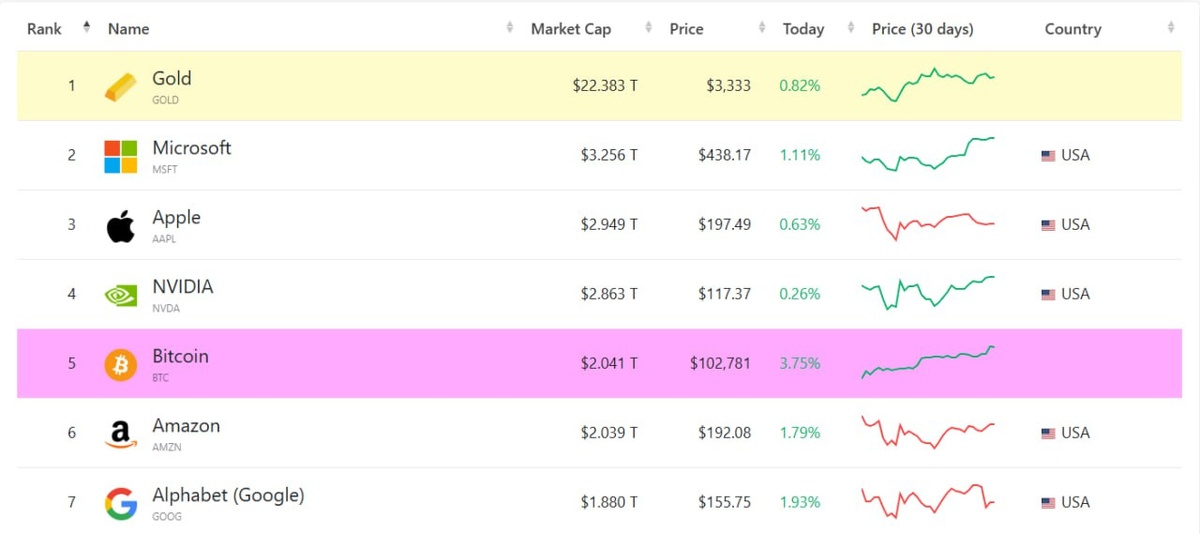Image resolution: width=1200 pixels, height=534 pixels.
Task: Sort table by Rank column arrows
Action: [x=86, y=28]
